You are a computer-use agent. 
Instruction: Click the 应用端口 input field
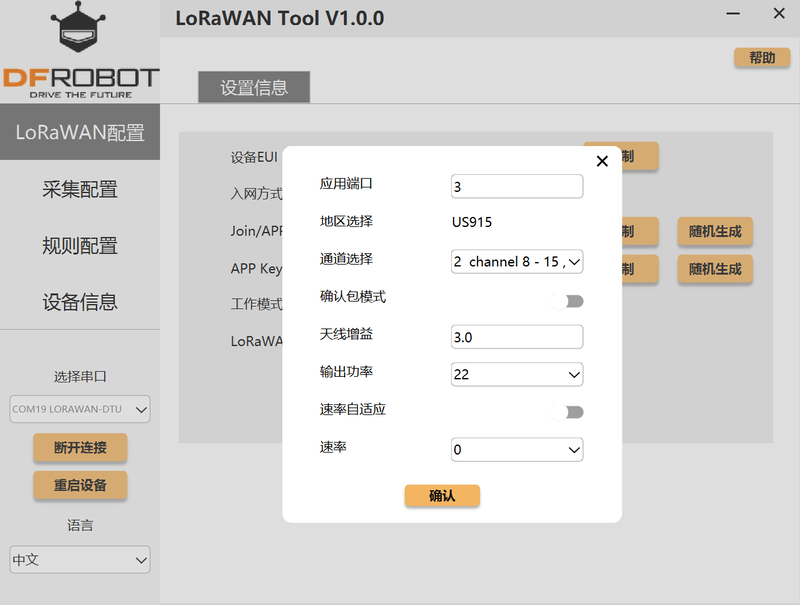coord(517,187)
